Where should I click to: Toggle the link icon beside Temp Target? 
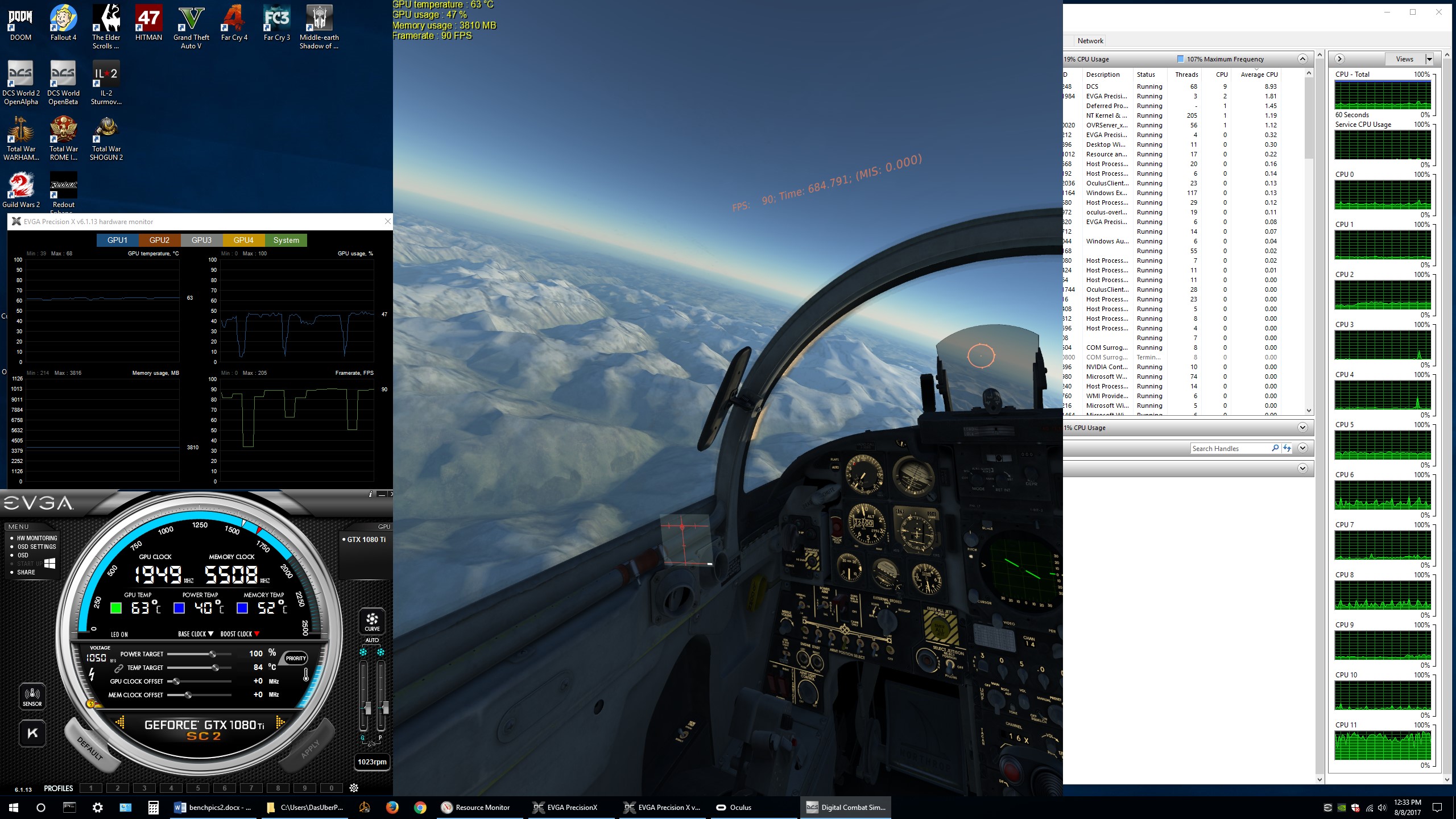coord(119,668)
